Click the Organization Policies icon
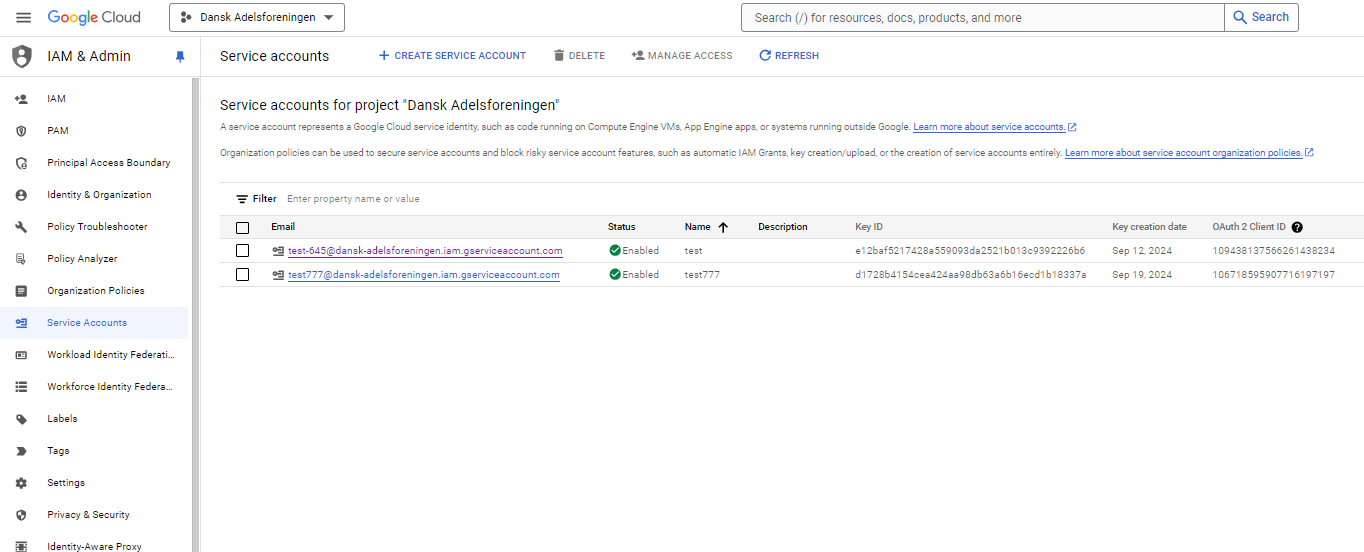The width and height of the screenshot is (1364, 552). tap(21, 291)
